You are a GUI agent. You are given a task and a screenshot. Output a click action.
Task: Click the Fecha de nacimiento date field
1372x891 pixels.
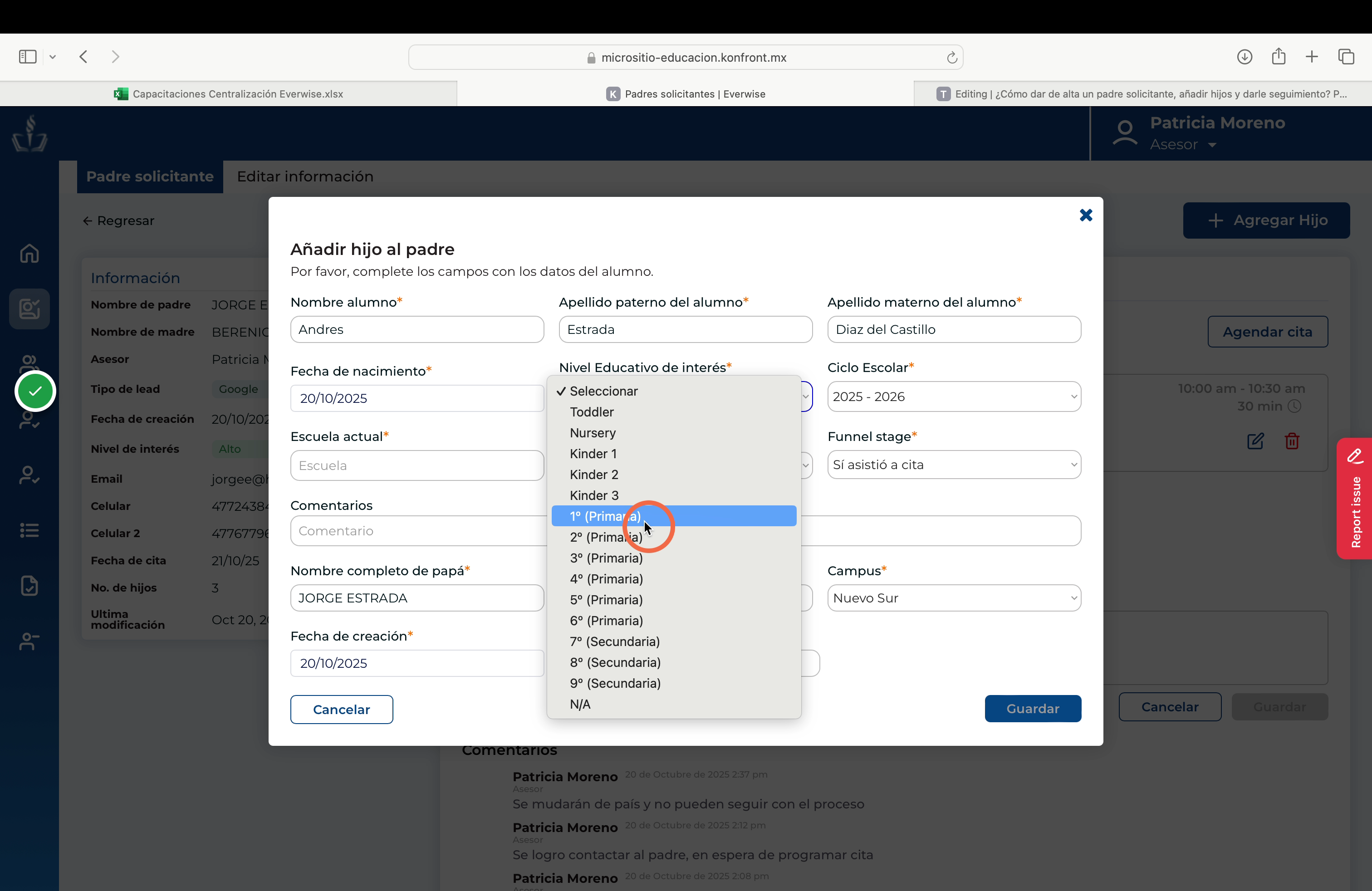pos(417,398)
